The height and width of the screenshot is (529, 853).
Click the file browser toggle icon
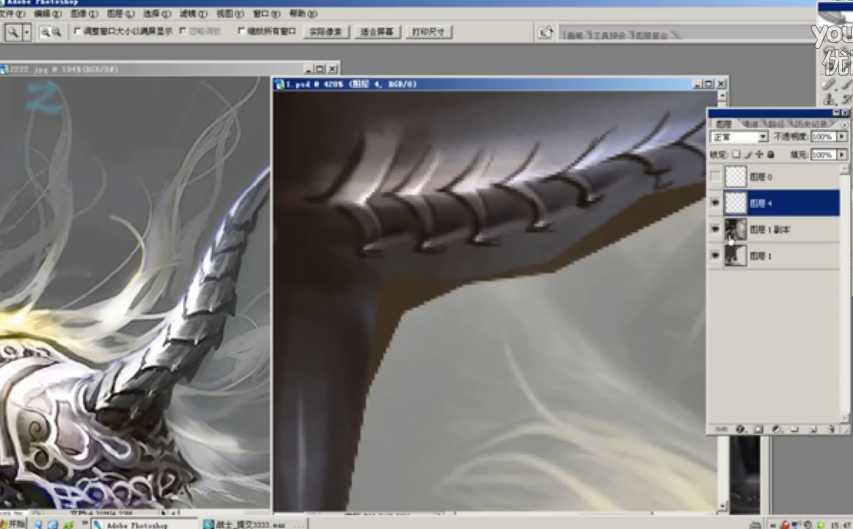[x=545, y=32]
